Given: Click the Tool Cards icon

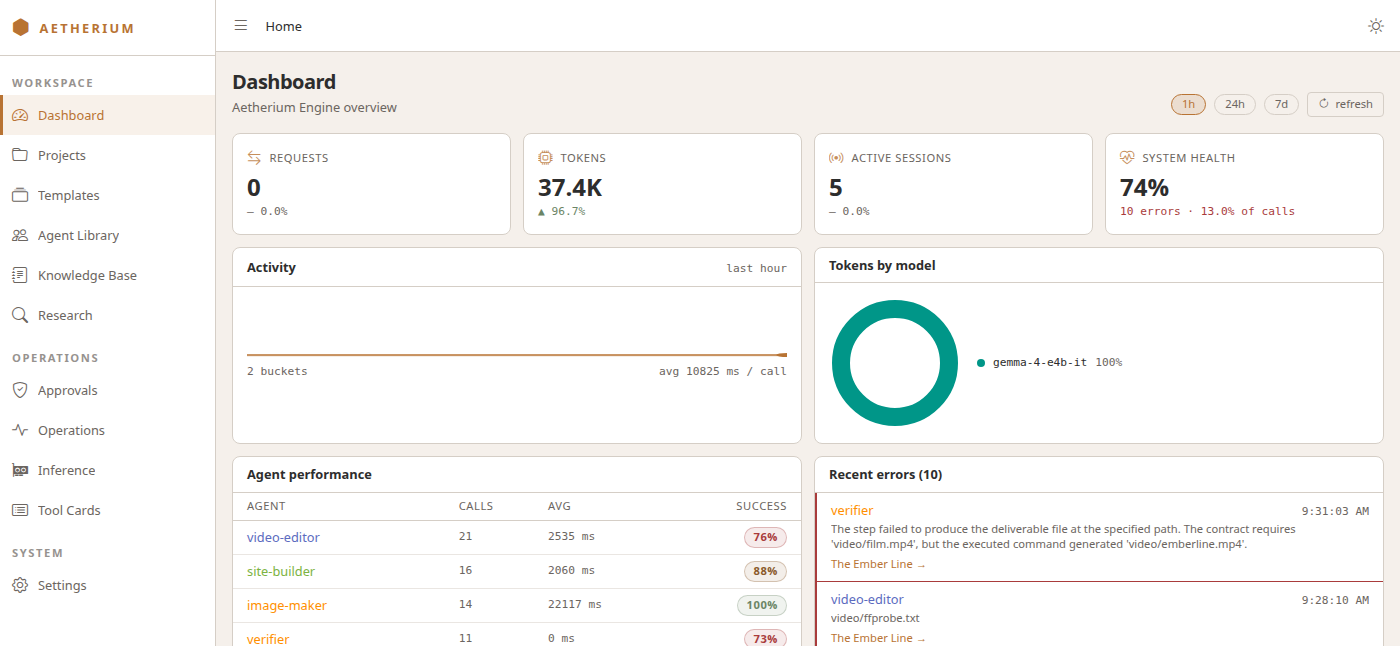Looking at the screenshot, I should (x=20, y=510).
